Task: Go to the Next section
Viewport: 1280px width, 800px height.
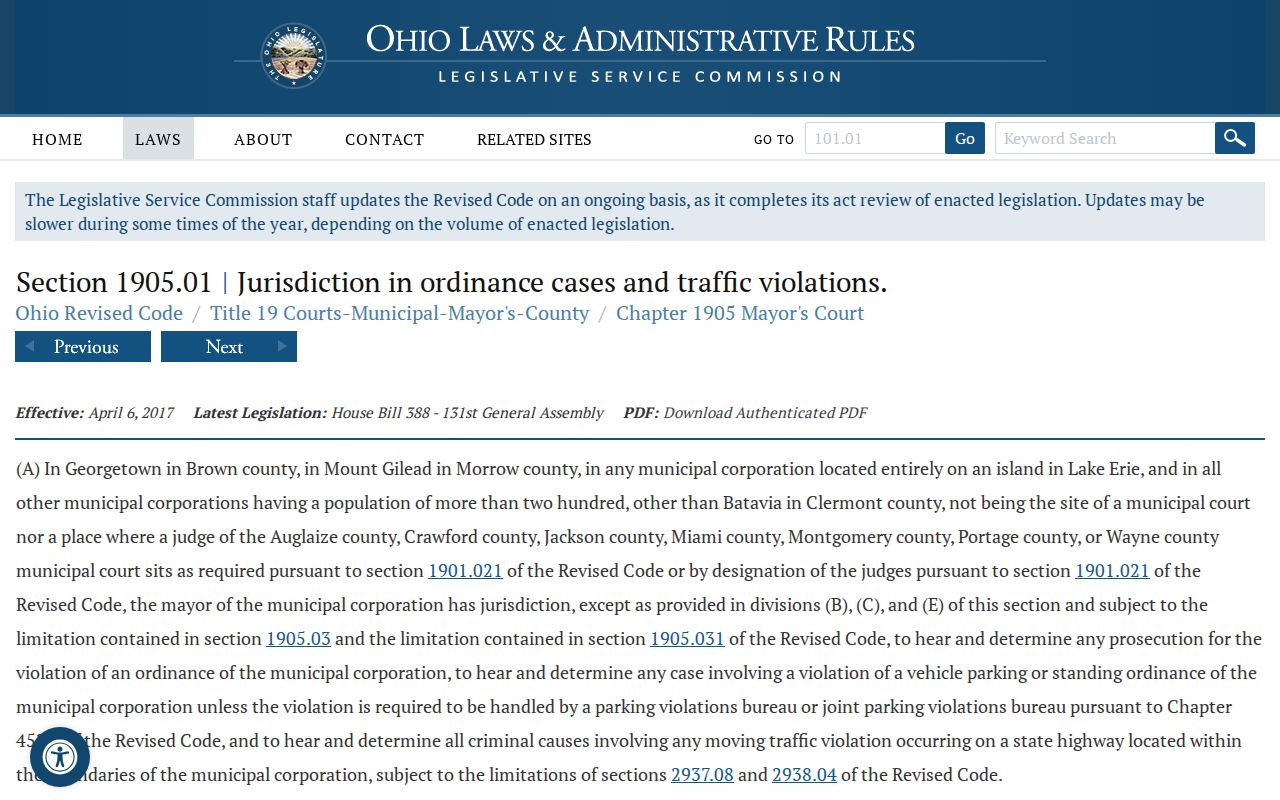Action: coord(229,347)
